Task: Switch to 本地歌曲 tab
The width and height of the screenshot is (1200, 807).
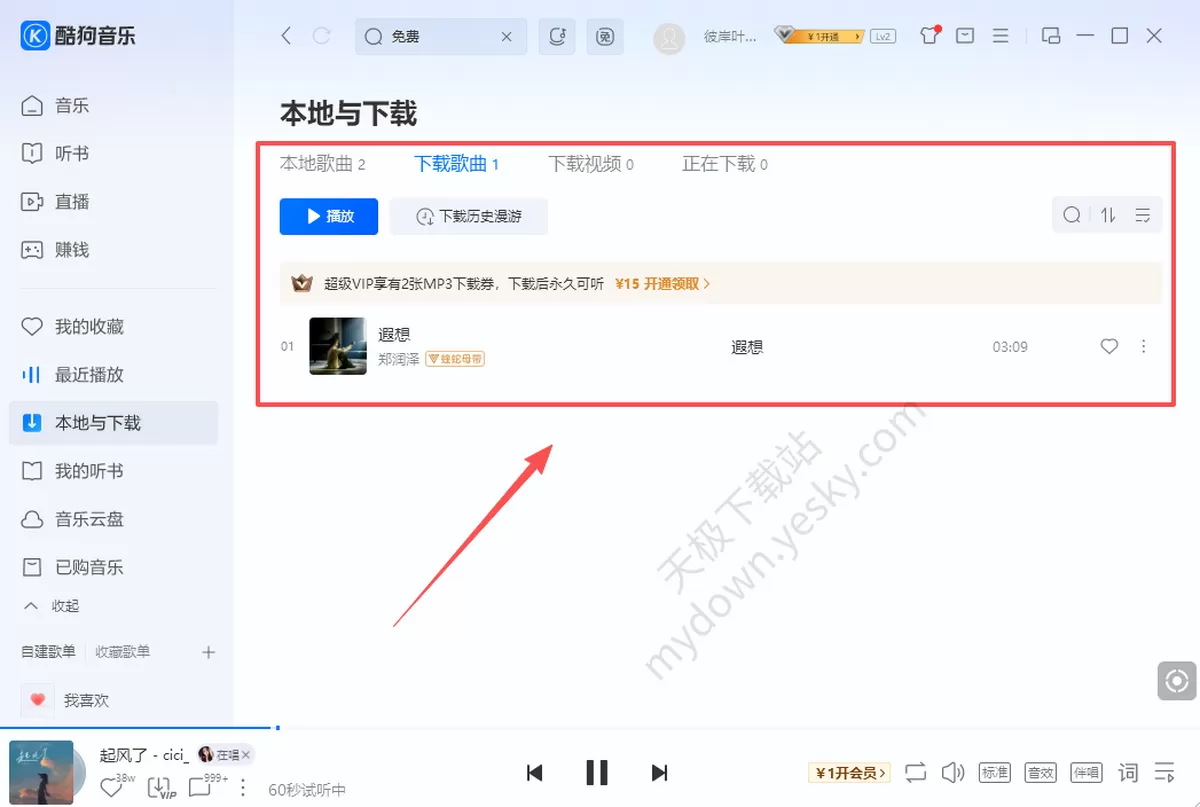Action: click(322, 164)
